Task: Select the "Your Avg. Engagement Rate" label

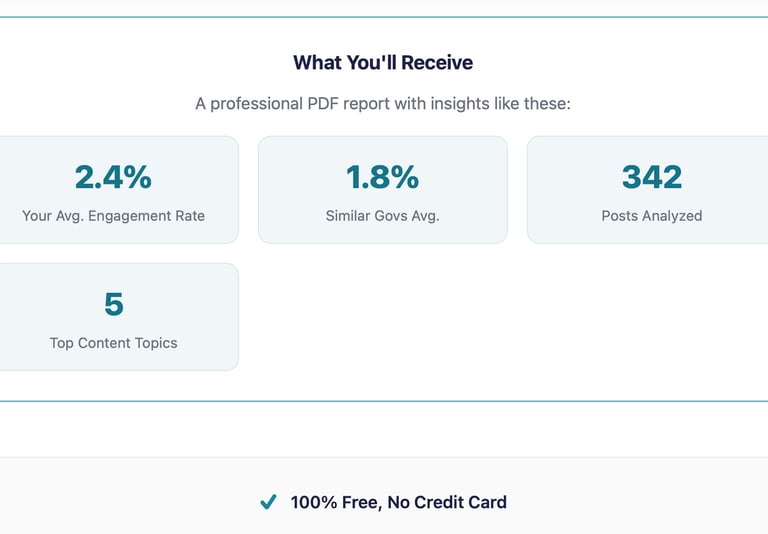Action: coord(113,215)
